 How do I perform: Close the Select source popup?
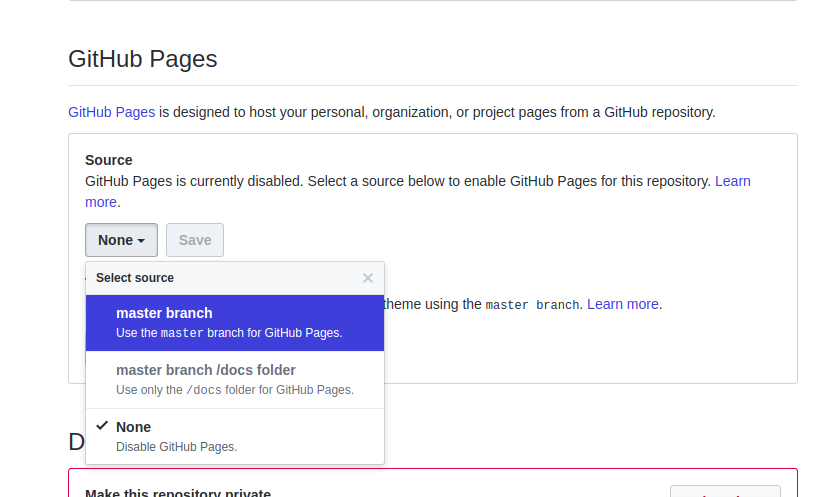pyautogui.click(x=368, y=278)
